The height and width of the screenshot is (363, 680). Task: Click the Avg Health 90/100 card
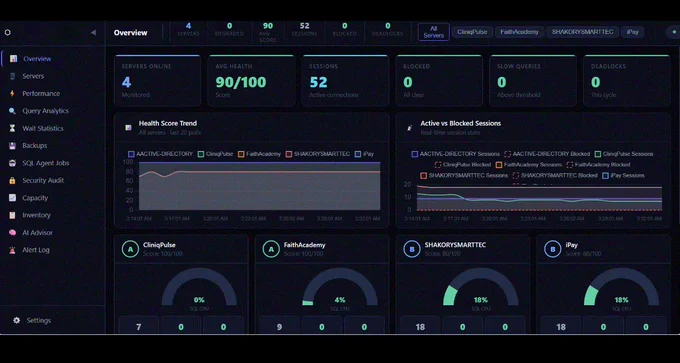tap(252, 81)
